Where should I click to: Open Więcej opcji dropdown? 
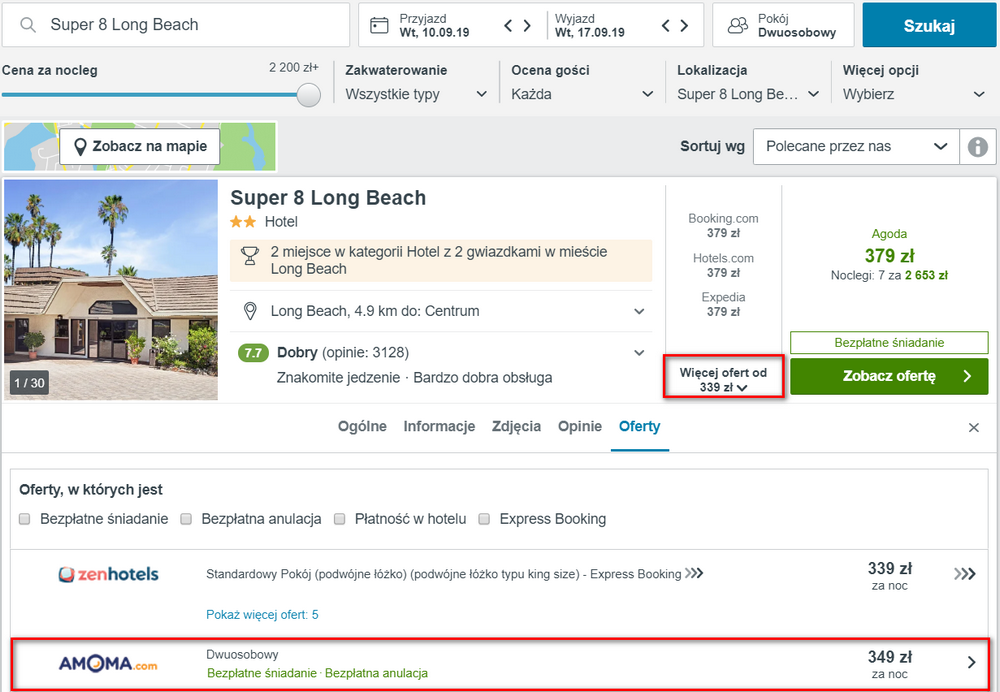point(914,94)
